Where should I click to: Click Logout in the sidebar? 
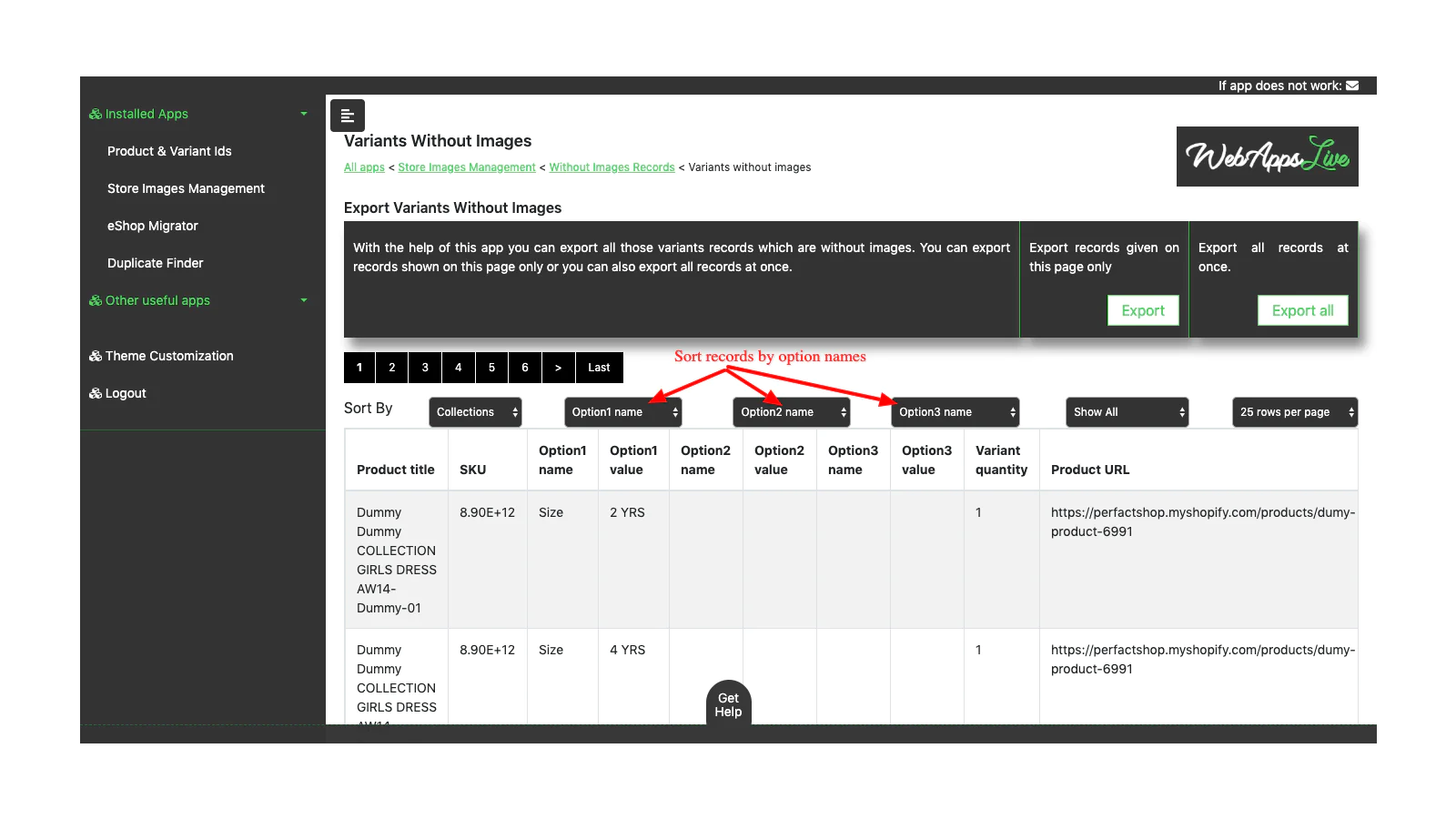[126, 393]
